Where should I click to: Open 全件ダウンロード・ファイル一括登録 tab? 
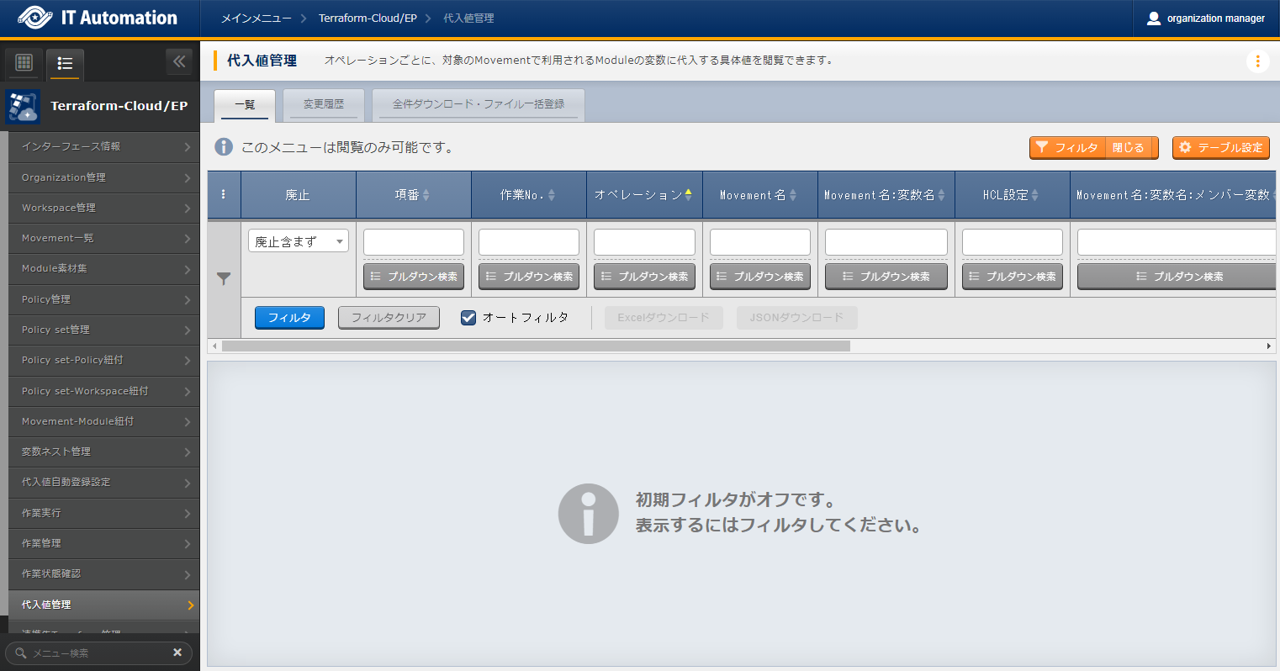[478, 104]
